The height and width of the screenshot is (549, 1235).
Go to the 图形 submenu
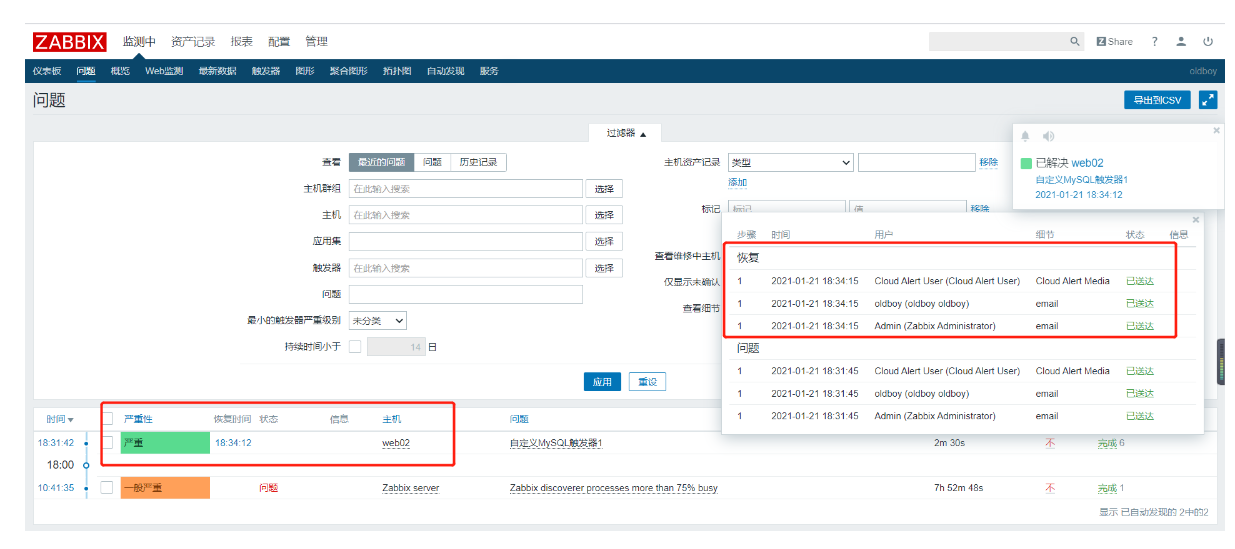[x=305, y=71]
